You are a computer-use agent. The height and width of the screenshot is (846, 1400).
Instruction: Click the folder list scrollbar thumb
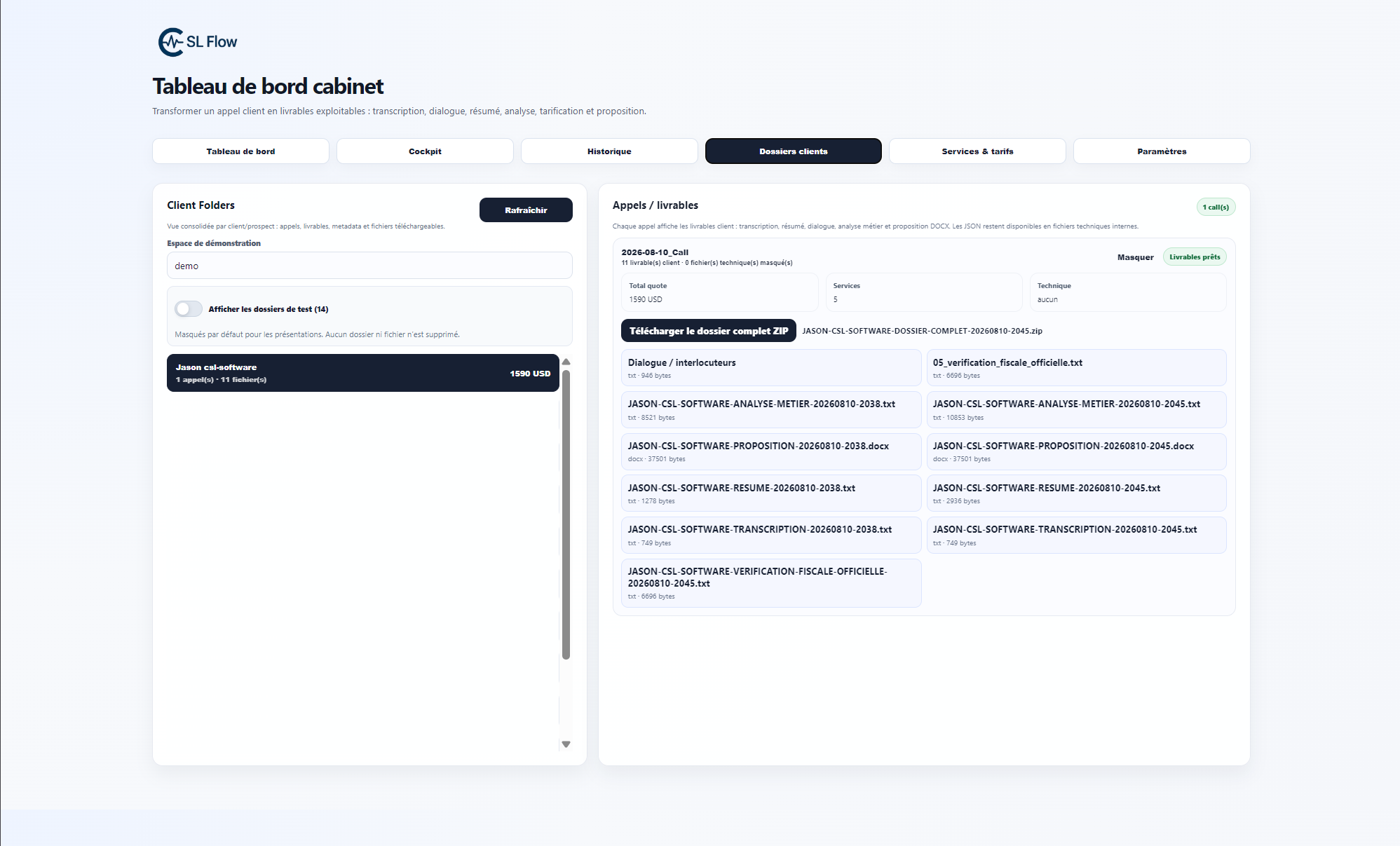(566, 514)
